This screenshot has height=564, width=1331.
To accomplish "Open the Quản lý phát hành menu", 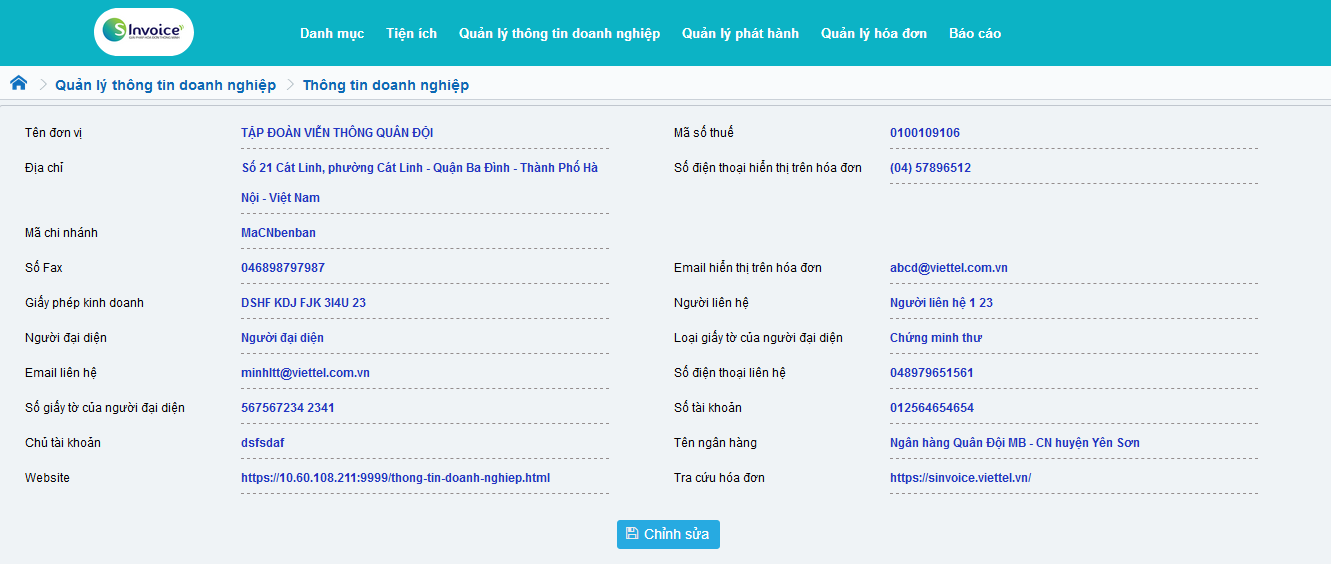I will (740, 33).
